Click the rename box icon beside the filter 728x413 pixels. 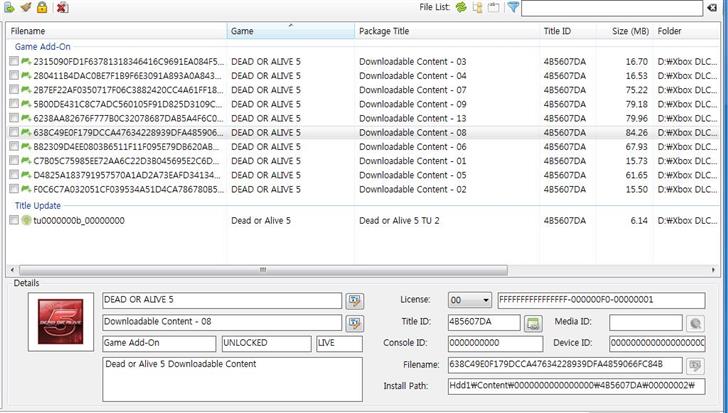click(x=494, y=7)
